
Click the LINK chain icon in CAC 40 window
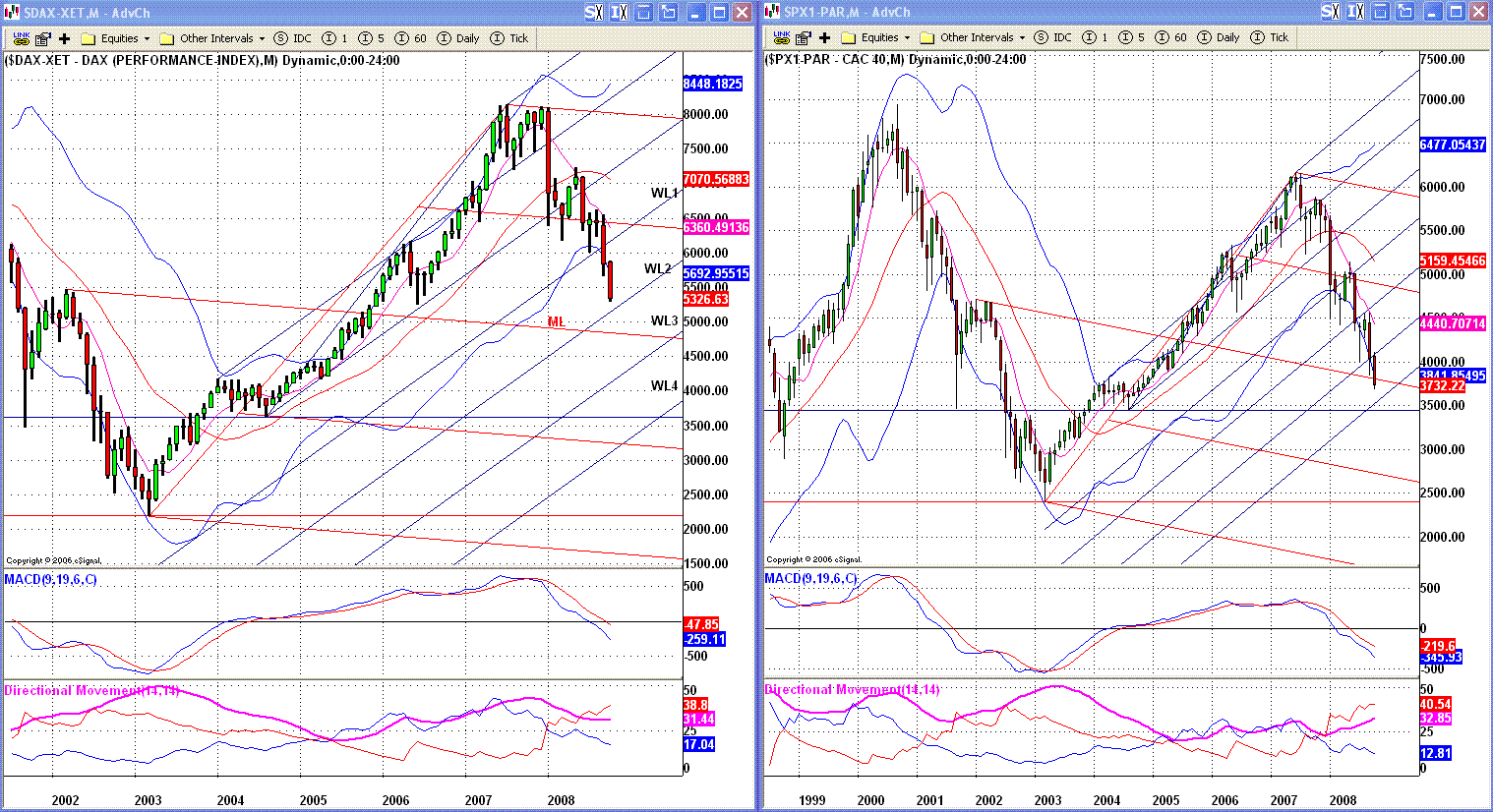[781, 37]
